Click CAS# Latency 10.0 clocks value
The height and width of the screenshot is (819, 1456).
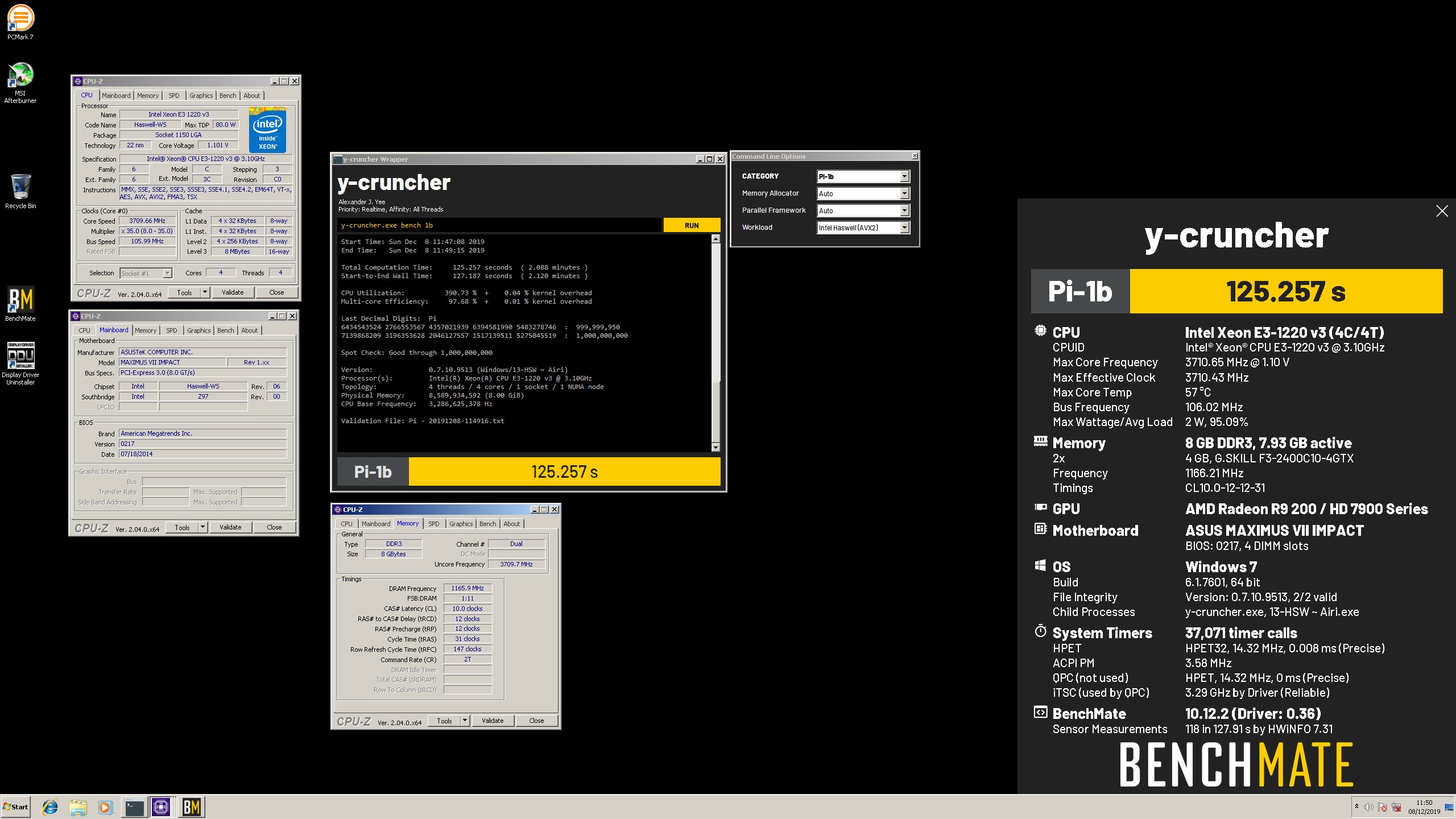coord(468,609)
